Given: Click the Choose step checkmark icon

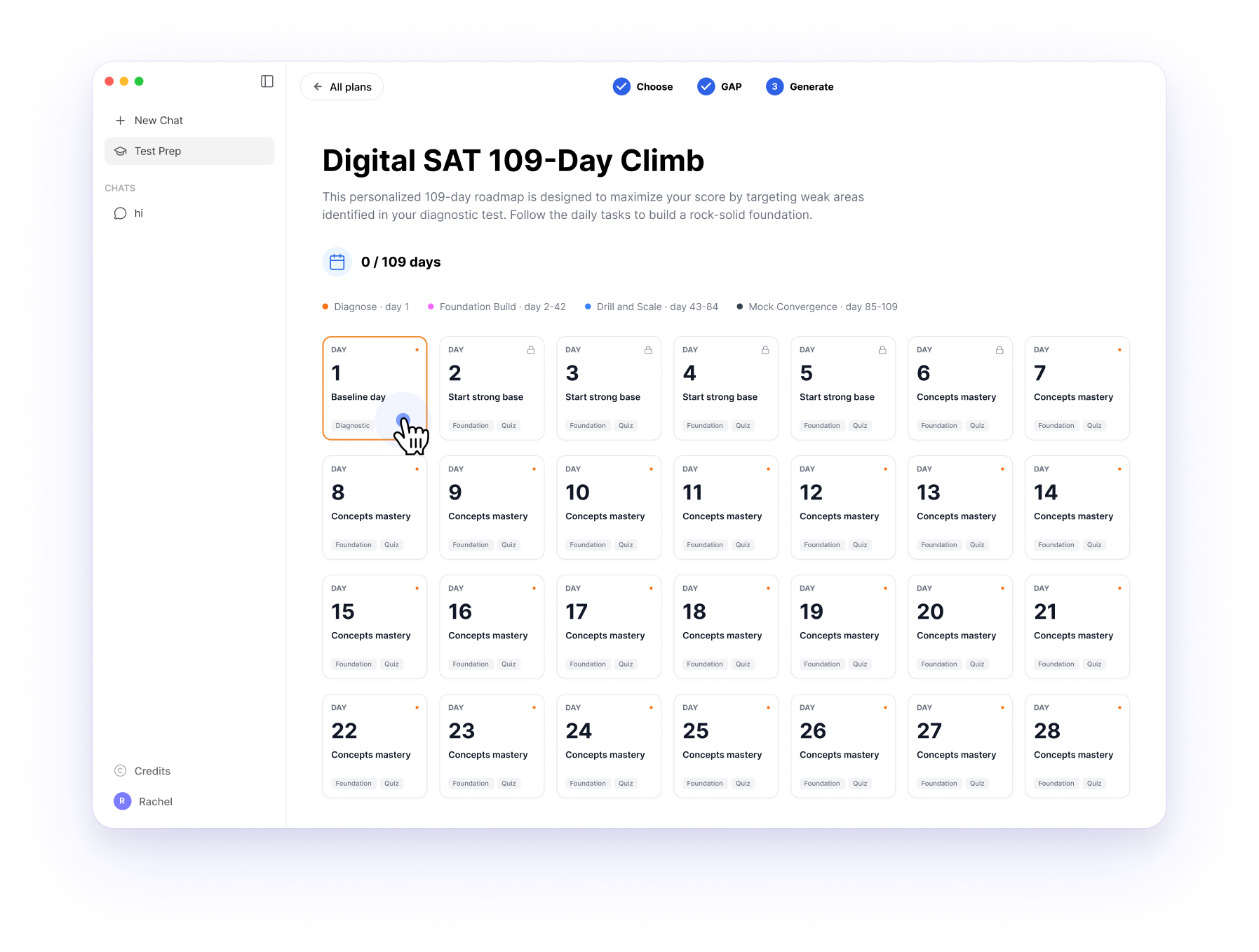Looking at the screenshot, I should [621, 87].
